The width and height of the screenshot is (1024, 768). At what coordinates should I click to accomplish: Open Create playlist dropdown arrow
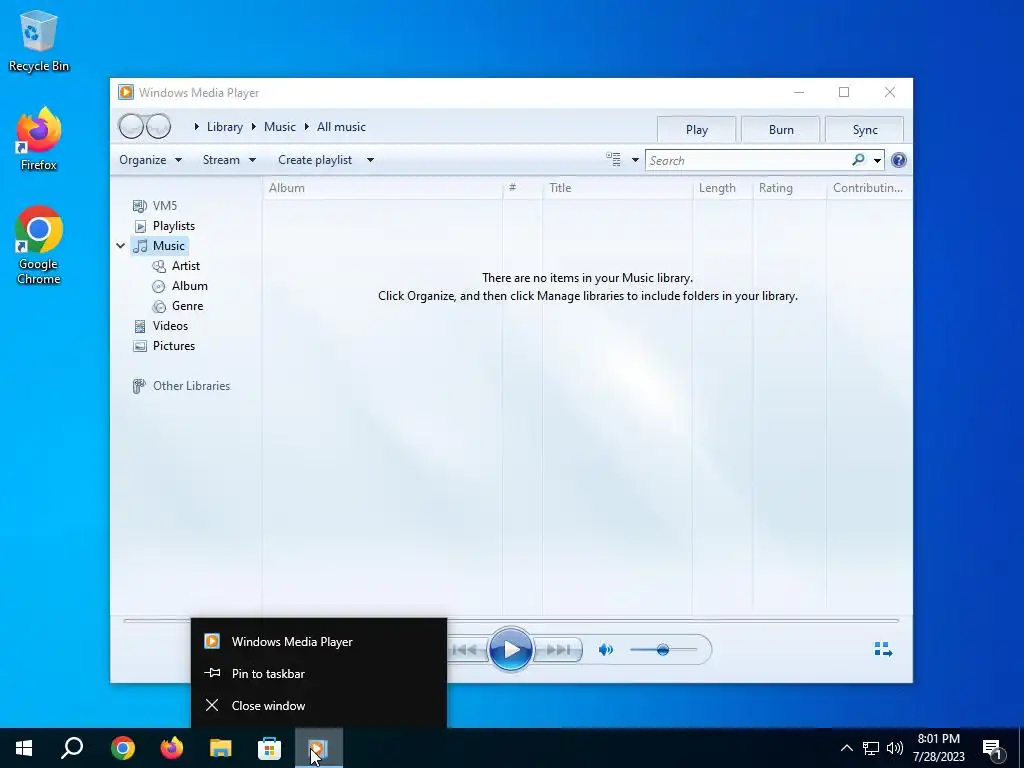pyautogui.click(x=370, y=160)
